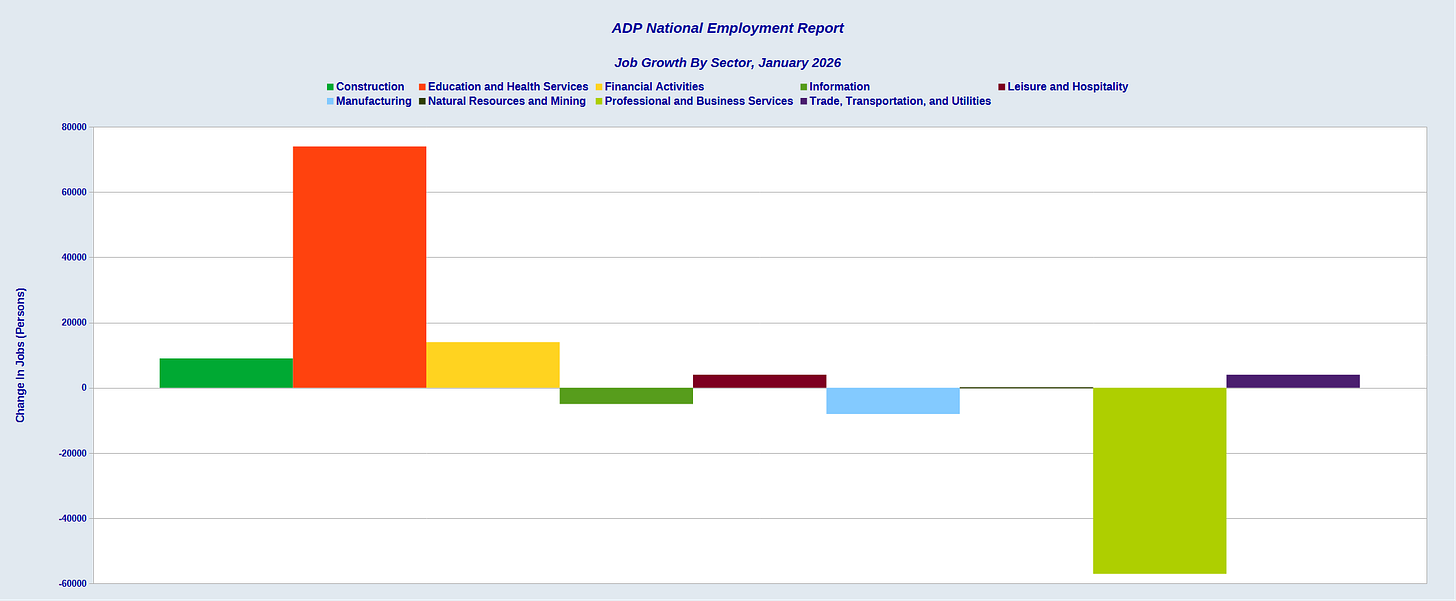Click the Trade, Transportation, and Utilities legend swatch
This screenshot has height=601, width=1456.
tap(803, 101)
